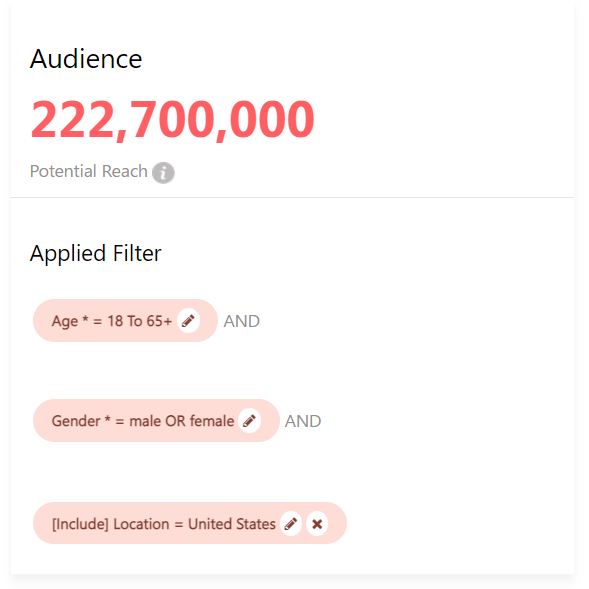Click the "United States" location value

(x=232, y=524)
